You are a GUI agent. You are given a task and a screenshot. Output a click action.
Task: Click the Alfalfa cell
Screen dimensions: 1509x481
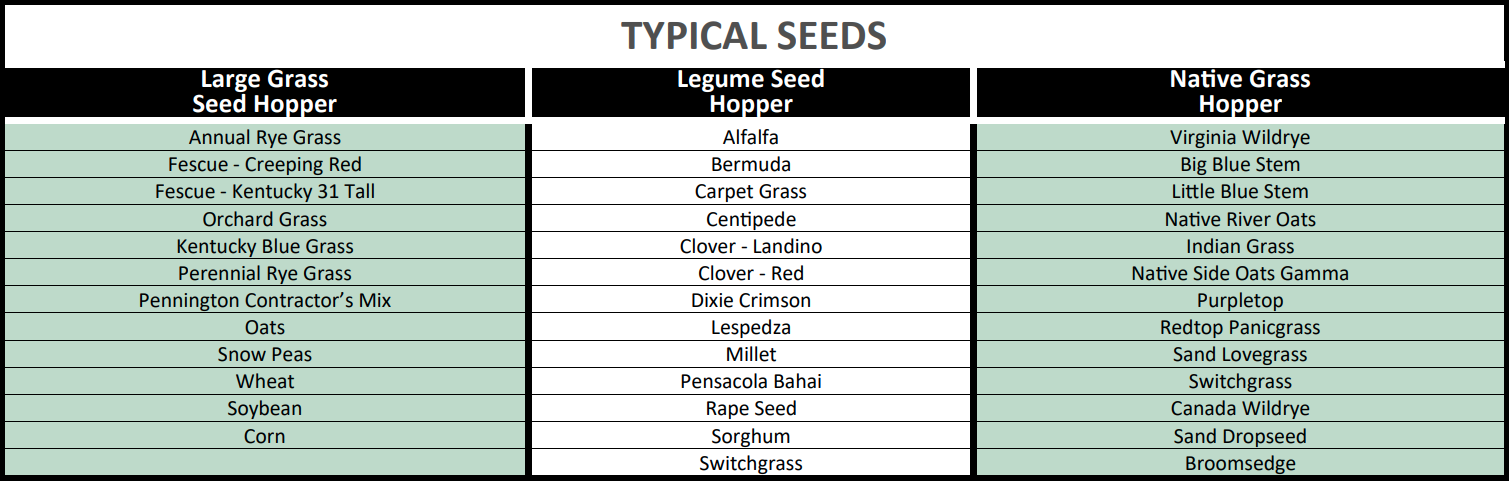(751, 138)
